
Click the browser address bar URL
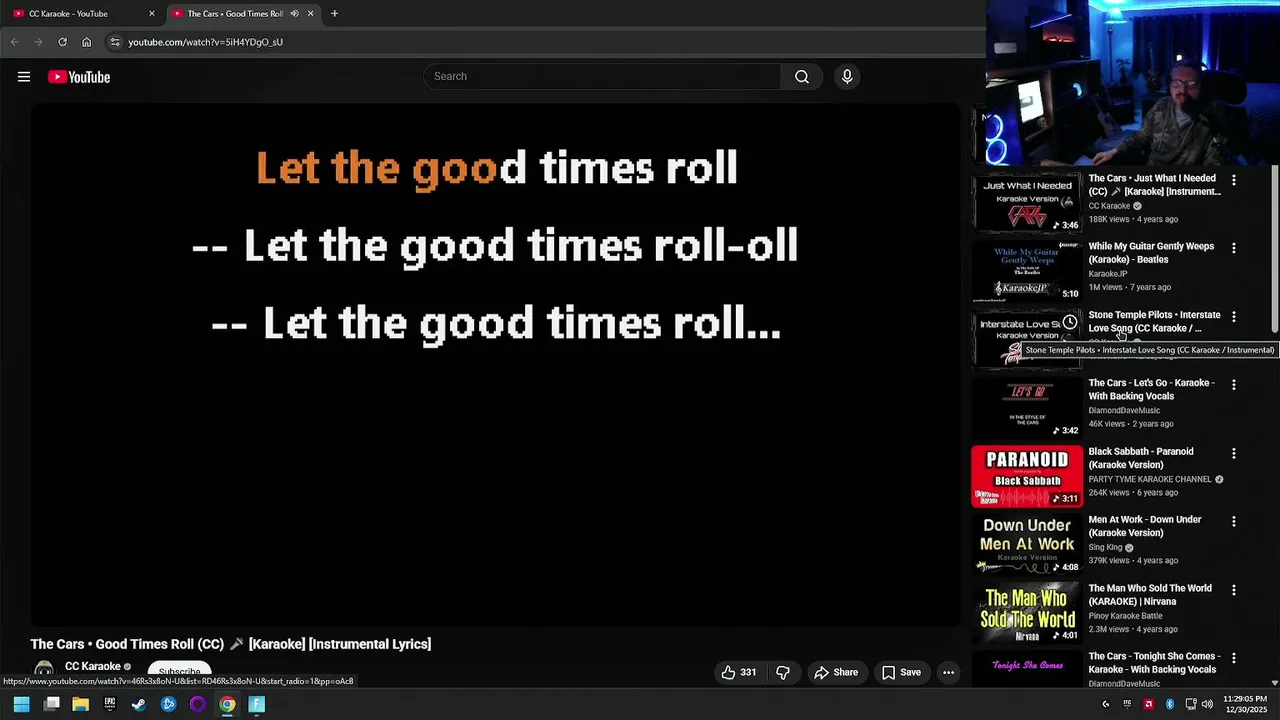point(205,42)
